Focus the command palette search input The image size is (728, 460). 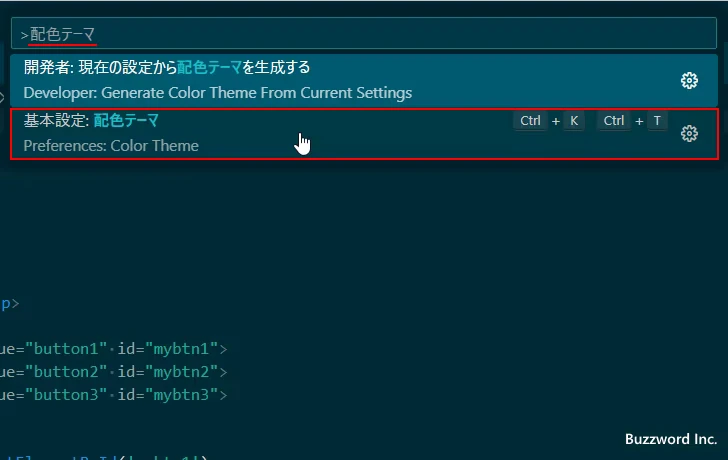[360, 34]
